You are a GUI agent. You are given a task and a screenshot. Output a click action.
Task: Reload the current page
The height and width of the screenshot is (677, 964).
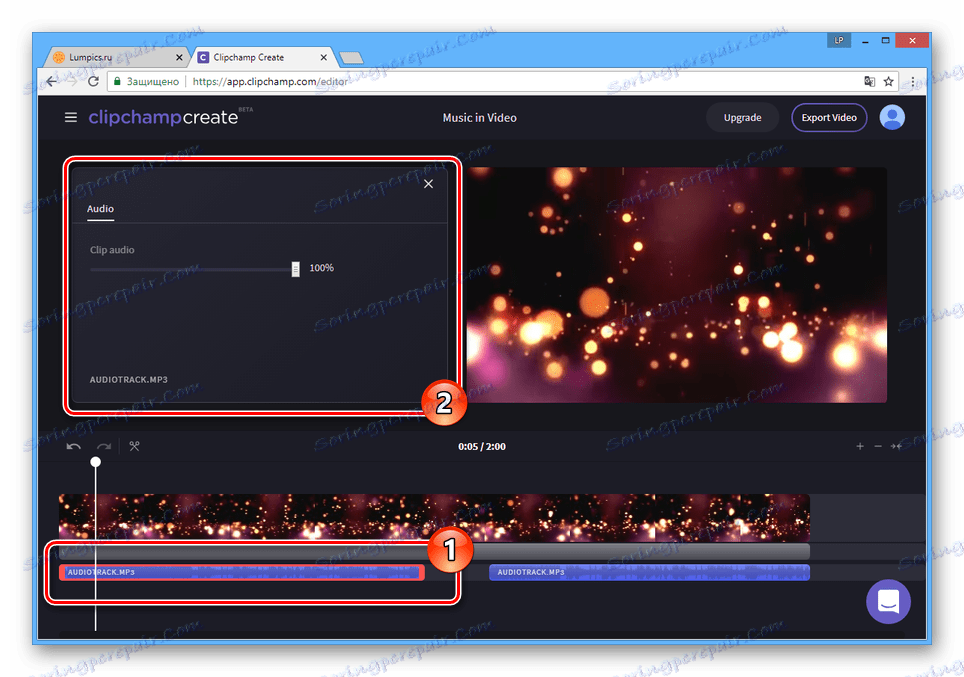tap(93, 81)
